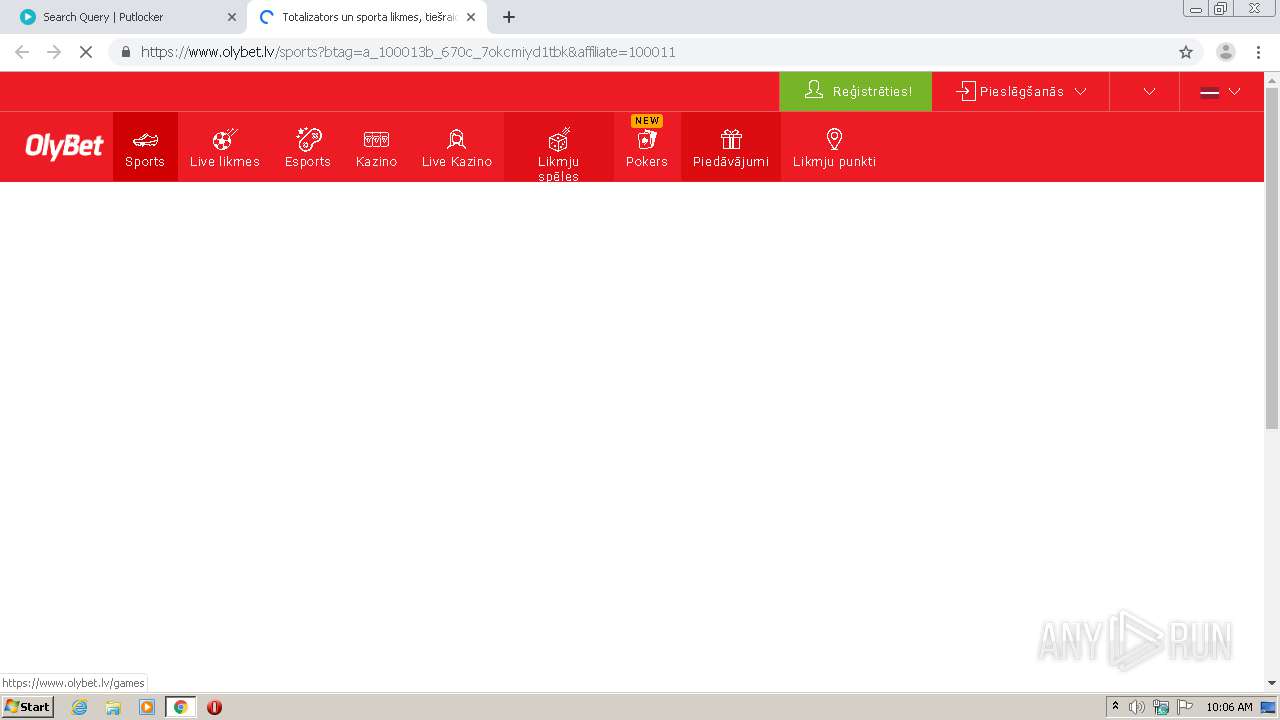Open a new browser tab

click(x=508, y=17)
